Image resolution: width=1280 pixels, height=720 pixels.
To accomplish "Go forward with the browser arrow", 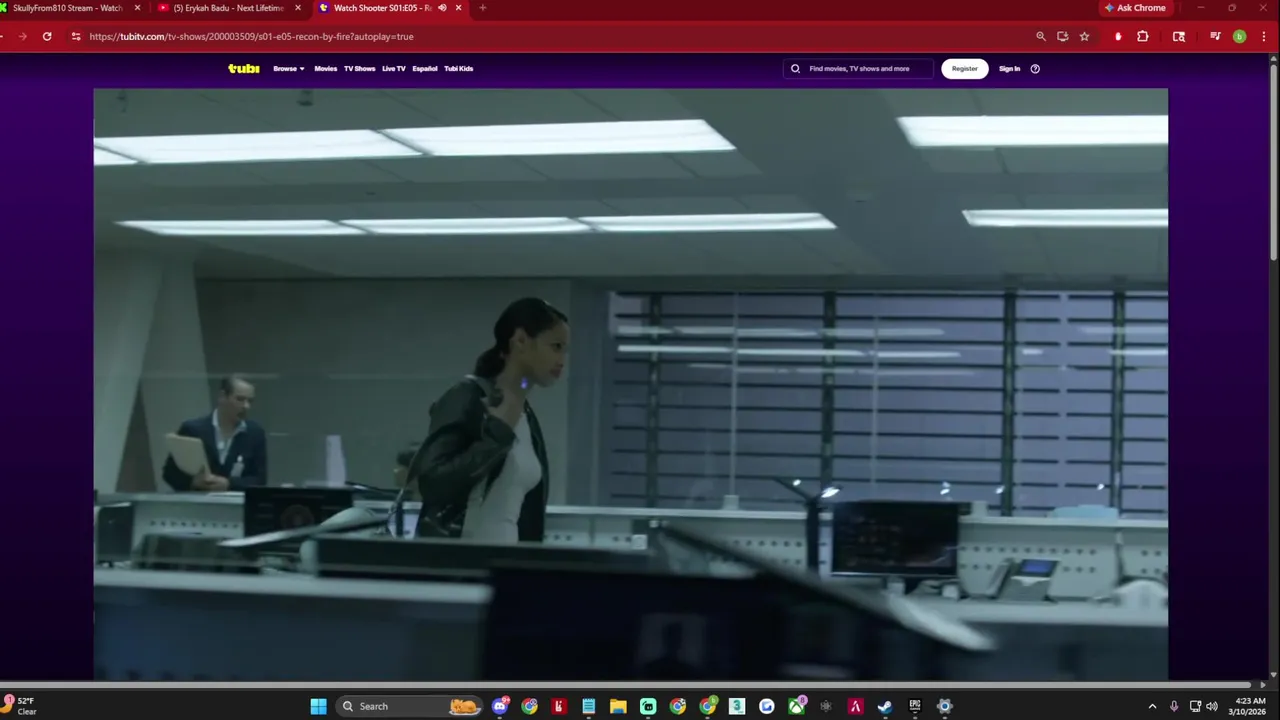I will 22,36.
